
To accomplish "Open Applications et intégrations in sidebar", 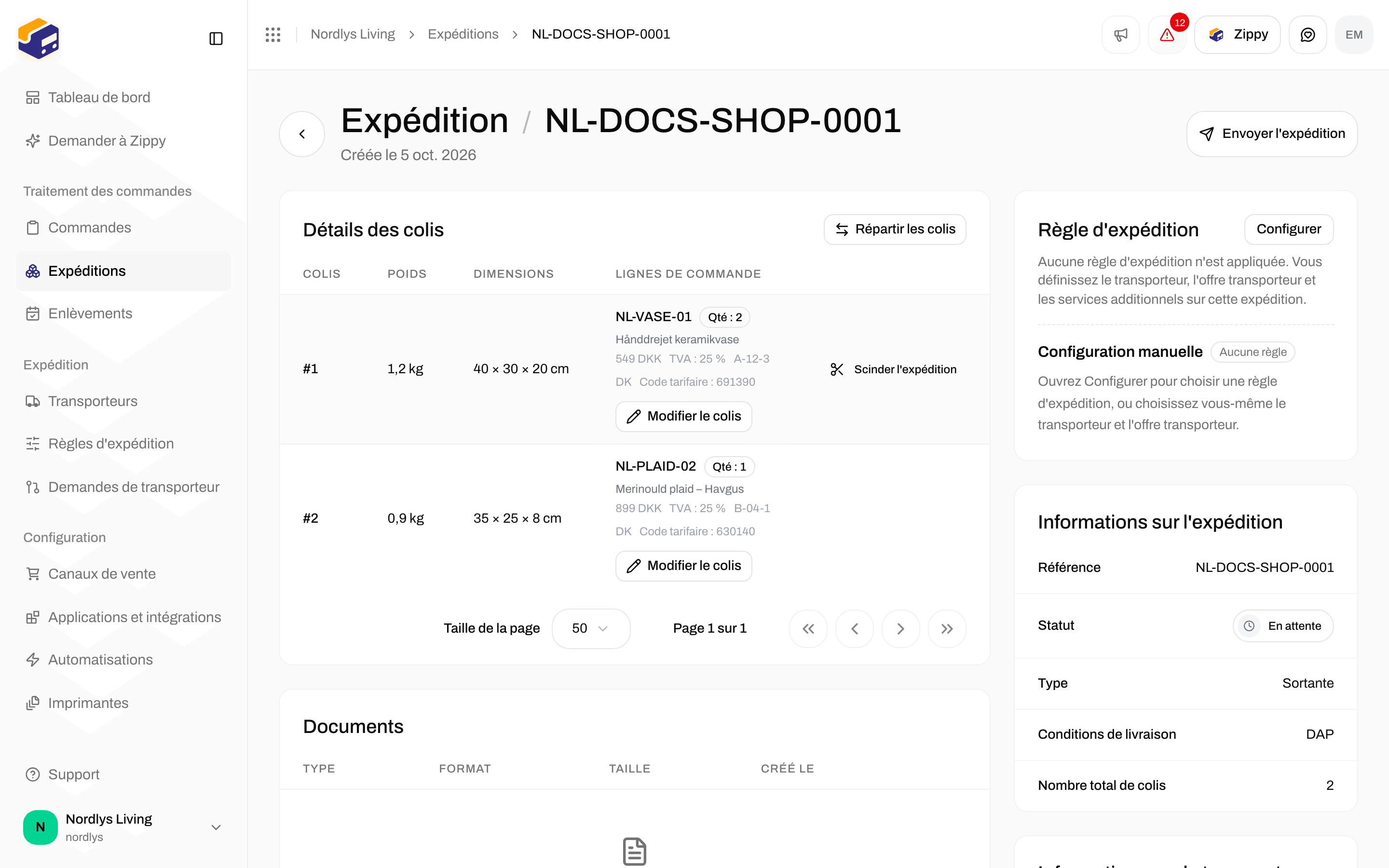I will [x=123, y=617].
